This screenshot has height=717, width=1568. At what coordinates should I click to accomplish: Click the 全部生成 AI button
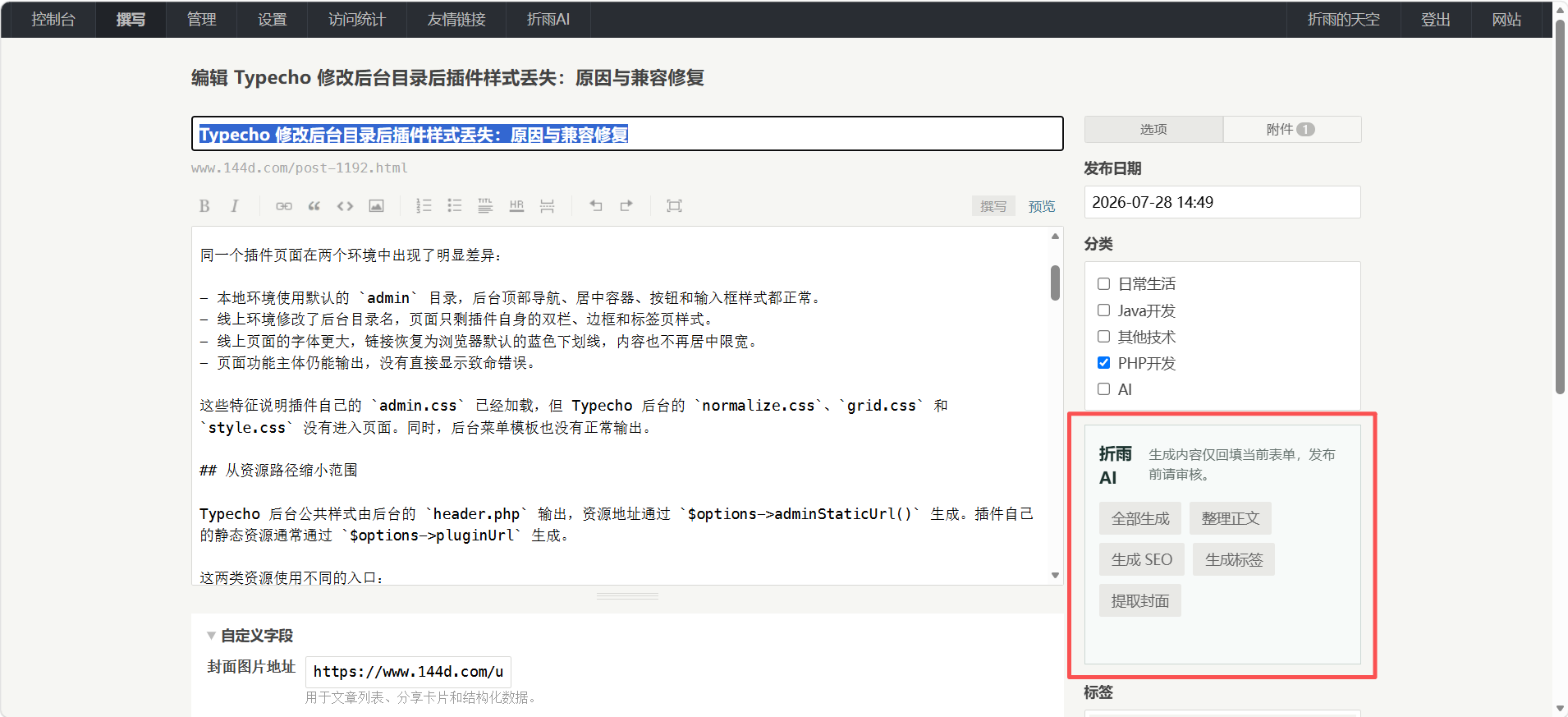coord(1140,518)
